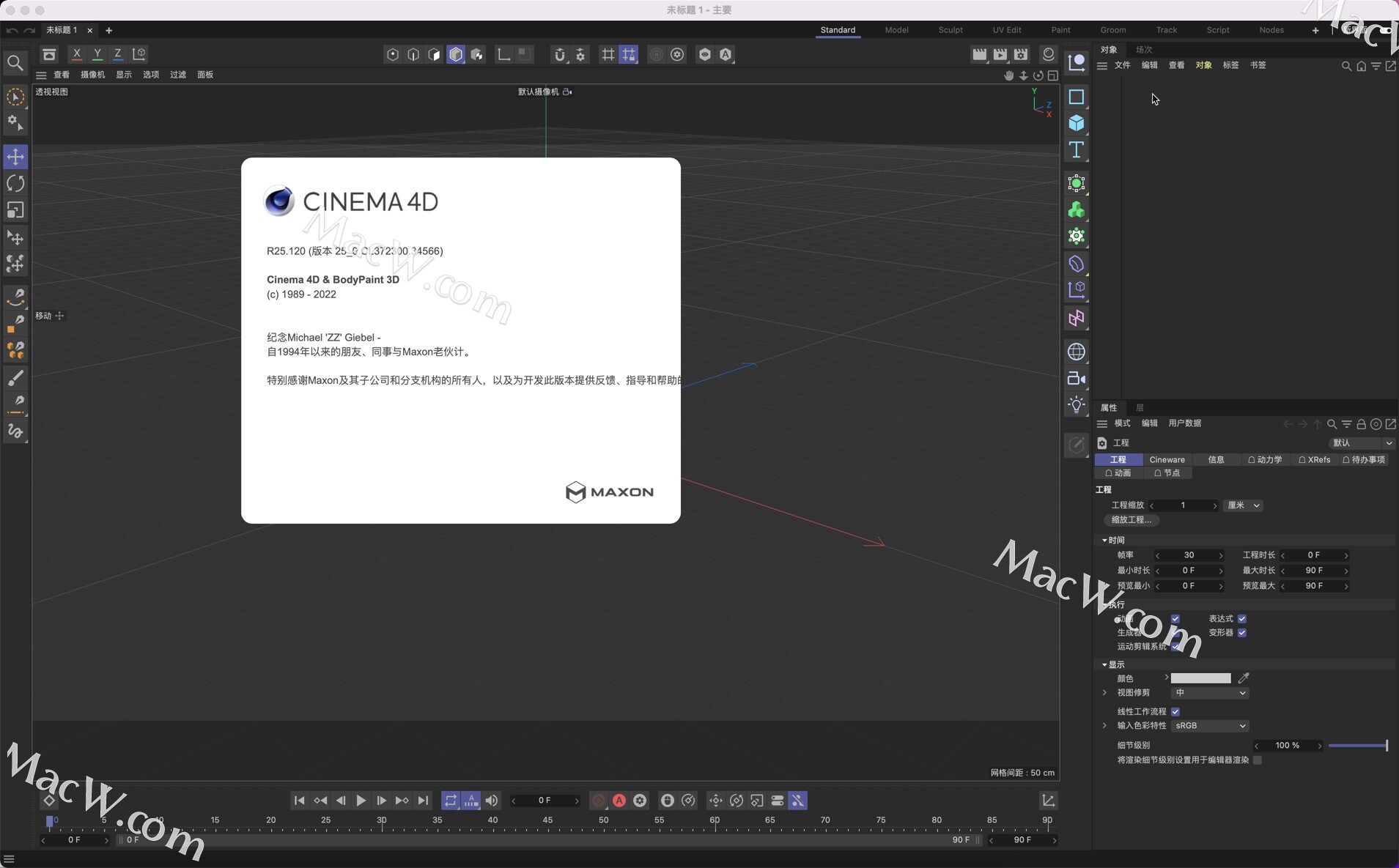This screenshot has height=868, width=1399.
Task: Open the search magnifier at top left
Action: click(x=15, y=63)
